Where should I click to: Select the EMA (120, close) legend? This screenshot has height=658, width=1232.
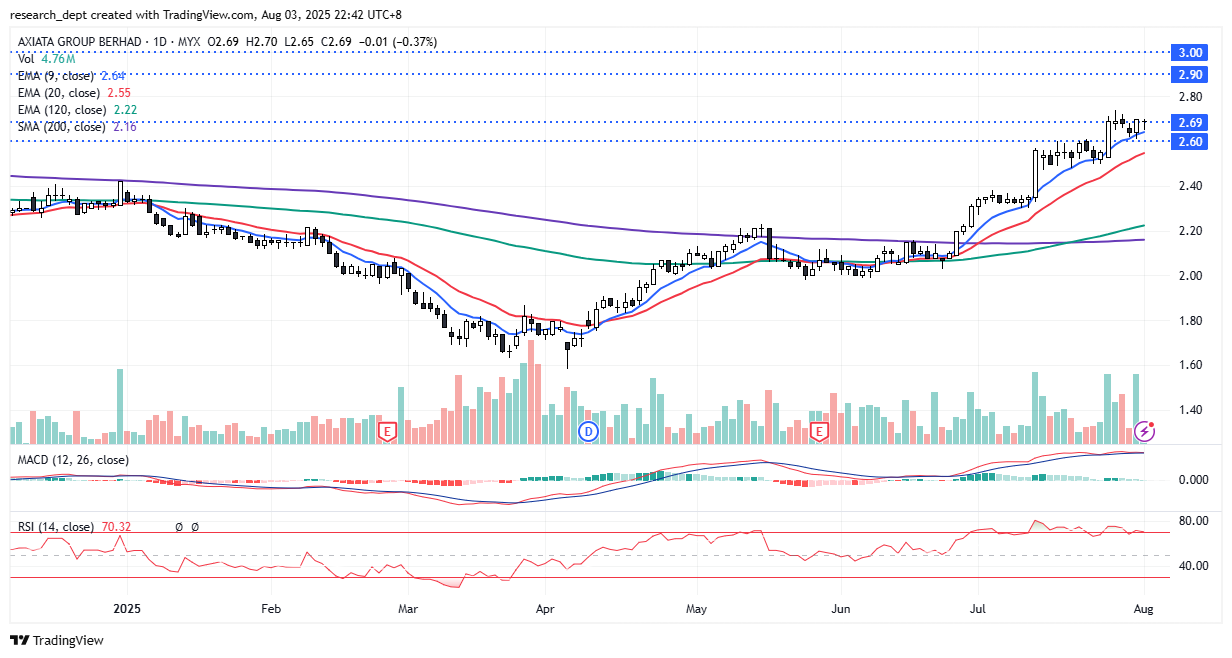77,110
